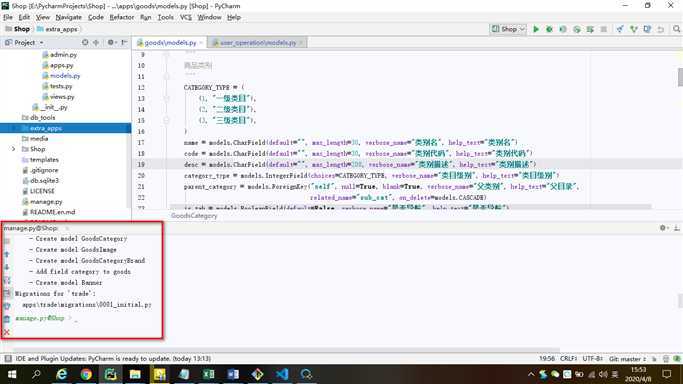Click the manage.py@Shop console prompt
Image resolution: width=683 pixels, height=384 pixels.
[x=40, y=318]
